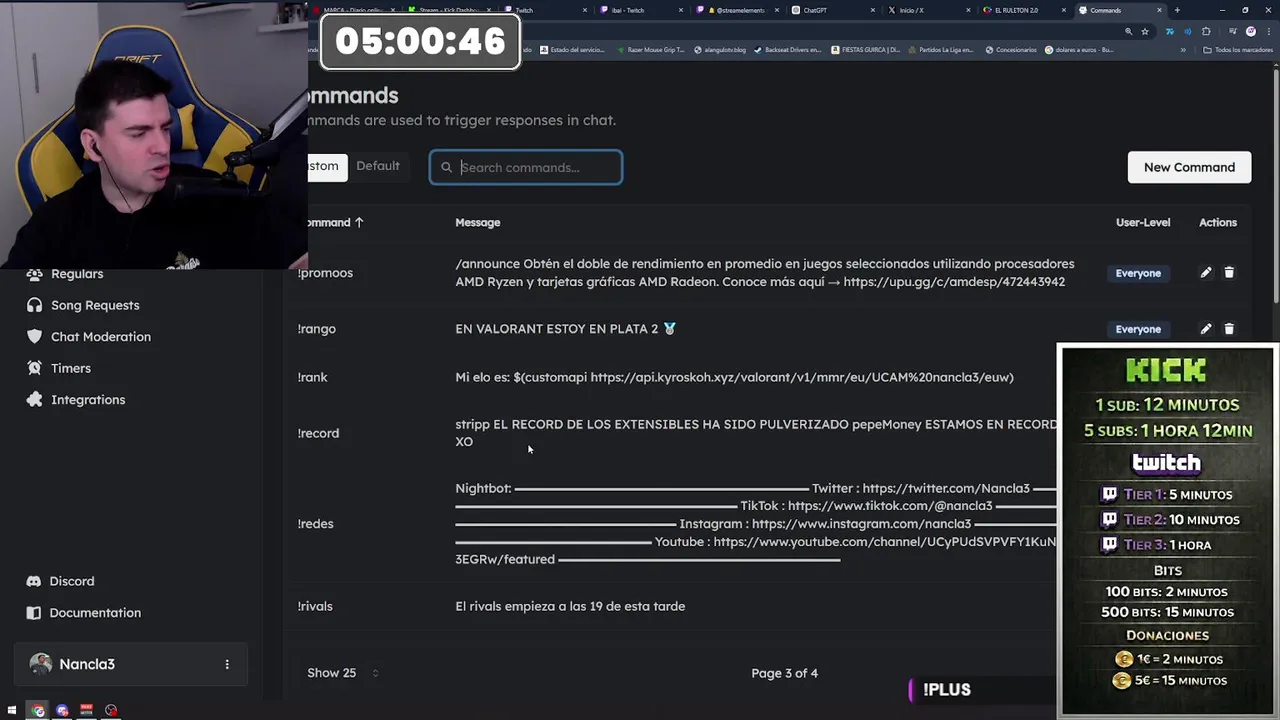Open Documentation in the sidebar
Screen dimensions: 1280x720
point(84,613)
